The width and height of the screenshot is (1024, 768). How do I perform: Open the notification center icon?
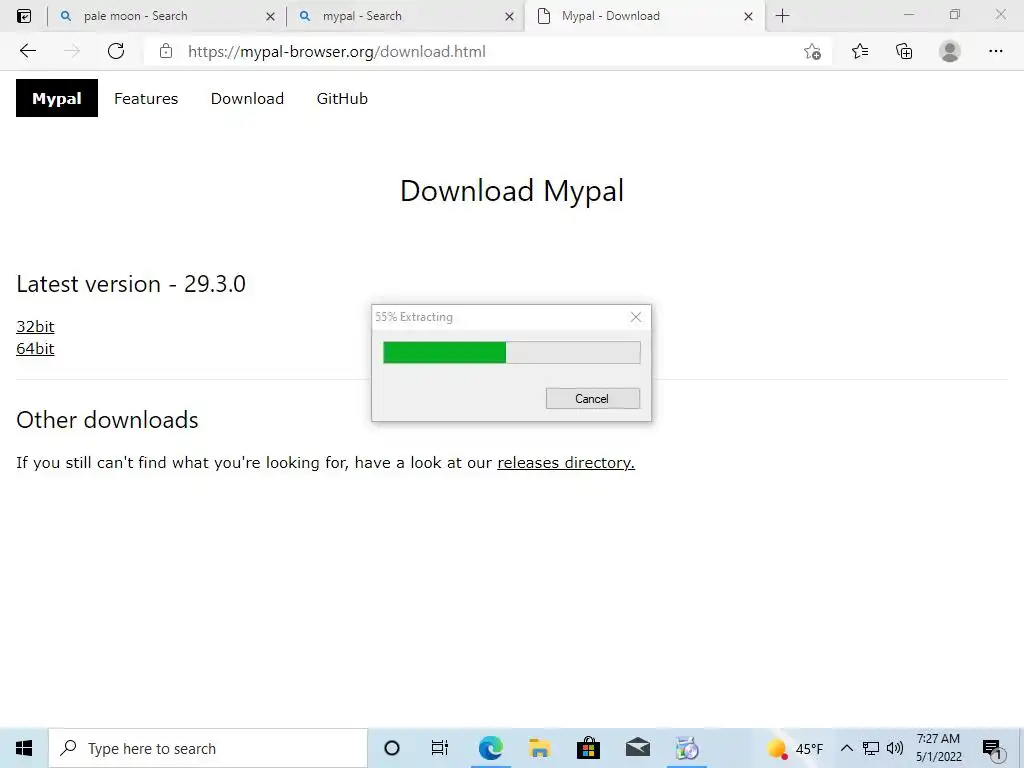tap(992, 749)
